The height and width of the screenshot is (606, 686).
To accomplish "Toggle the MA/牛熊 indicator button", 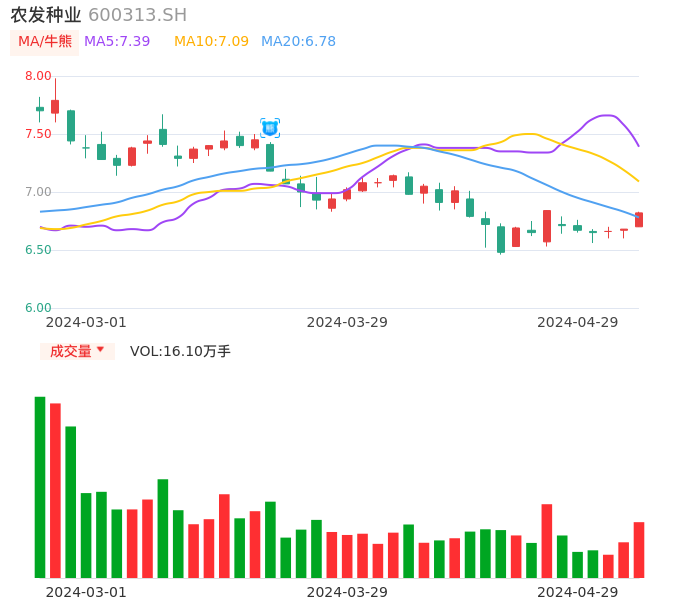I will click(45, 42).
